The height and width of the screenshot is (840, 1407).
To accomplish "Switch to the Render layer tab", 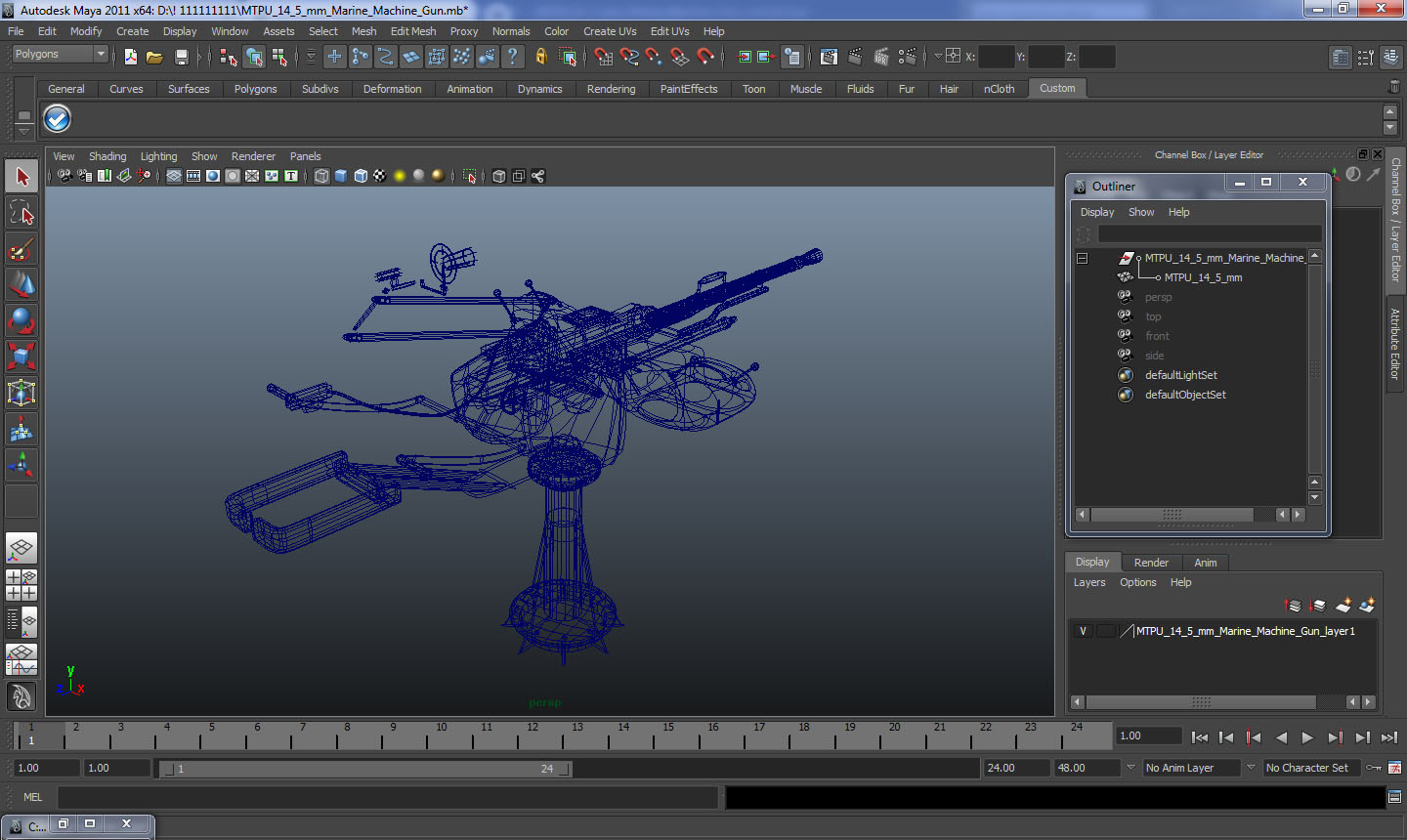I will (1151, 563).
